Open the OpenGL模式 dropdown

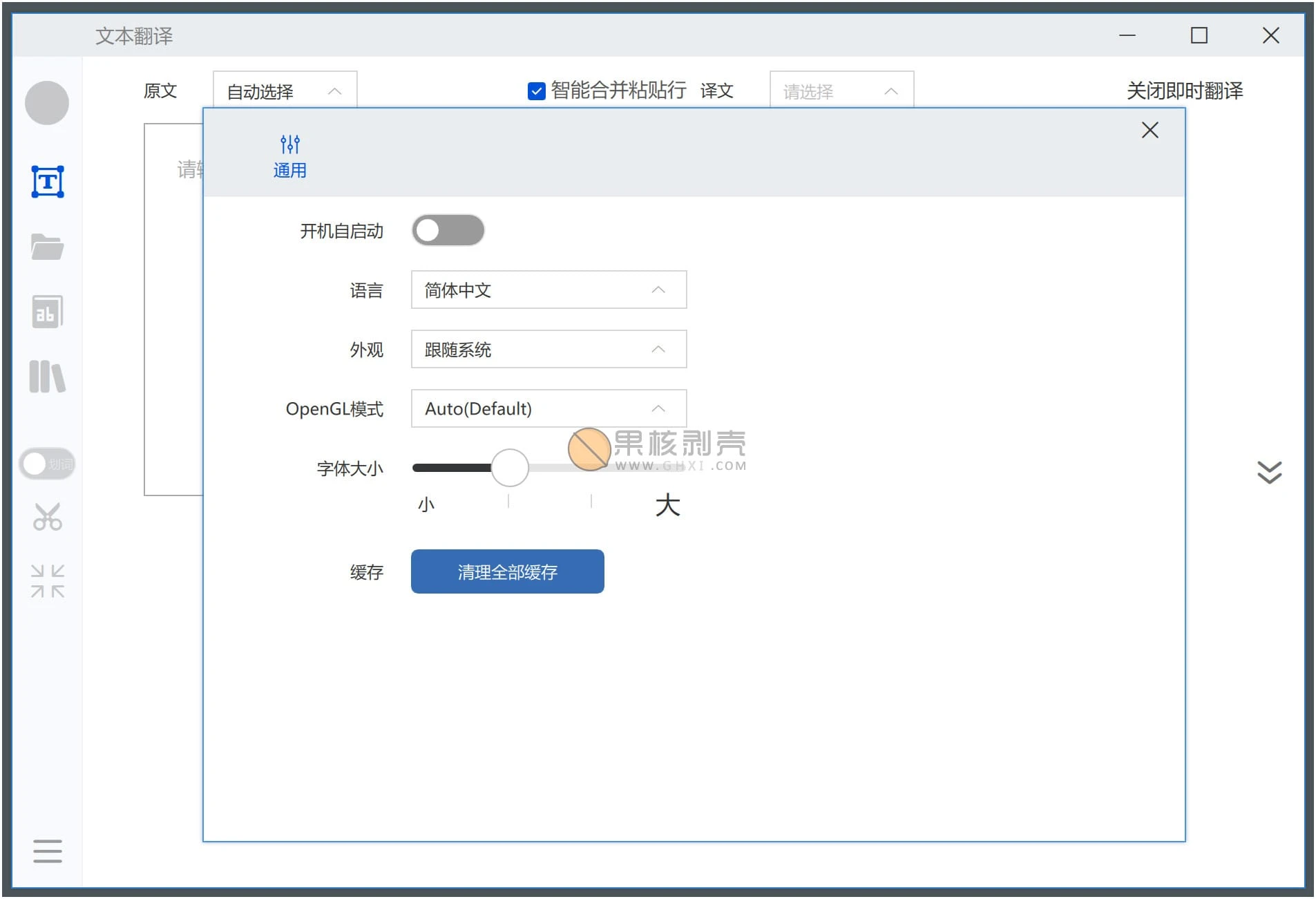[x=548, y=408]
